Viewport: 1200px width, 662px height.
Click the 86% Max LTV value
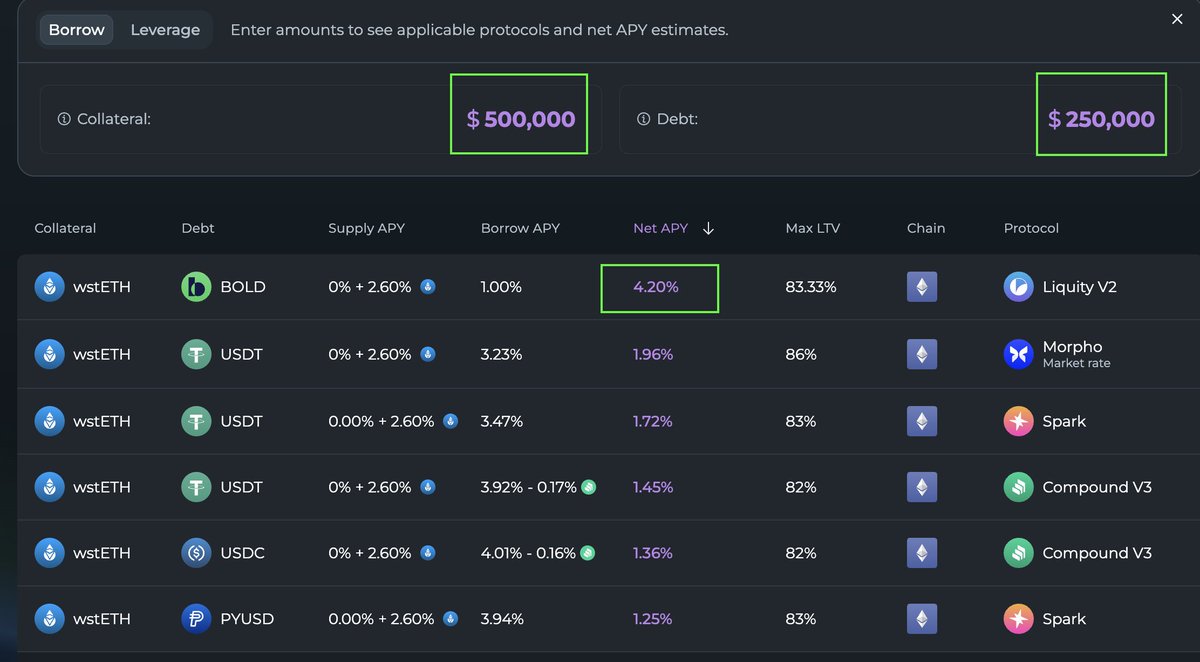point(801,354)
